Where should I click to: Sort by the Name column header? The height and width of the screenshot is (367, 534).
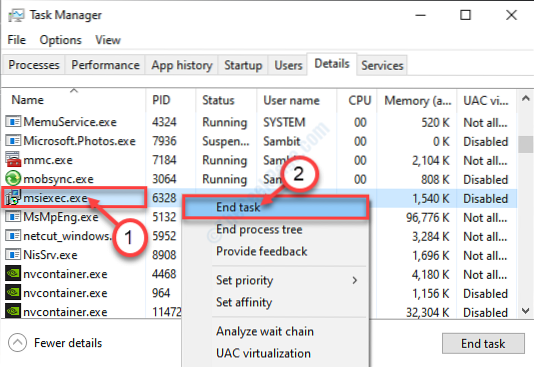[74, 100]
